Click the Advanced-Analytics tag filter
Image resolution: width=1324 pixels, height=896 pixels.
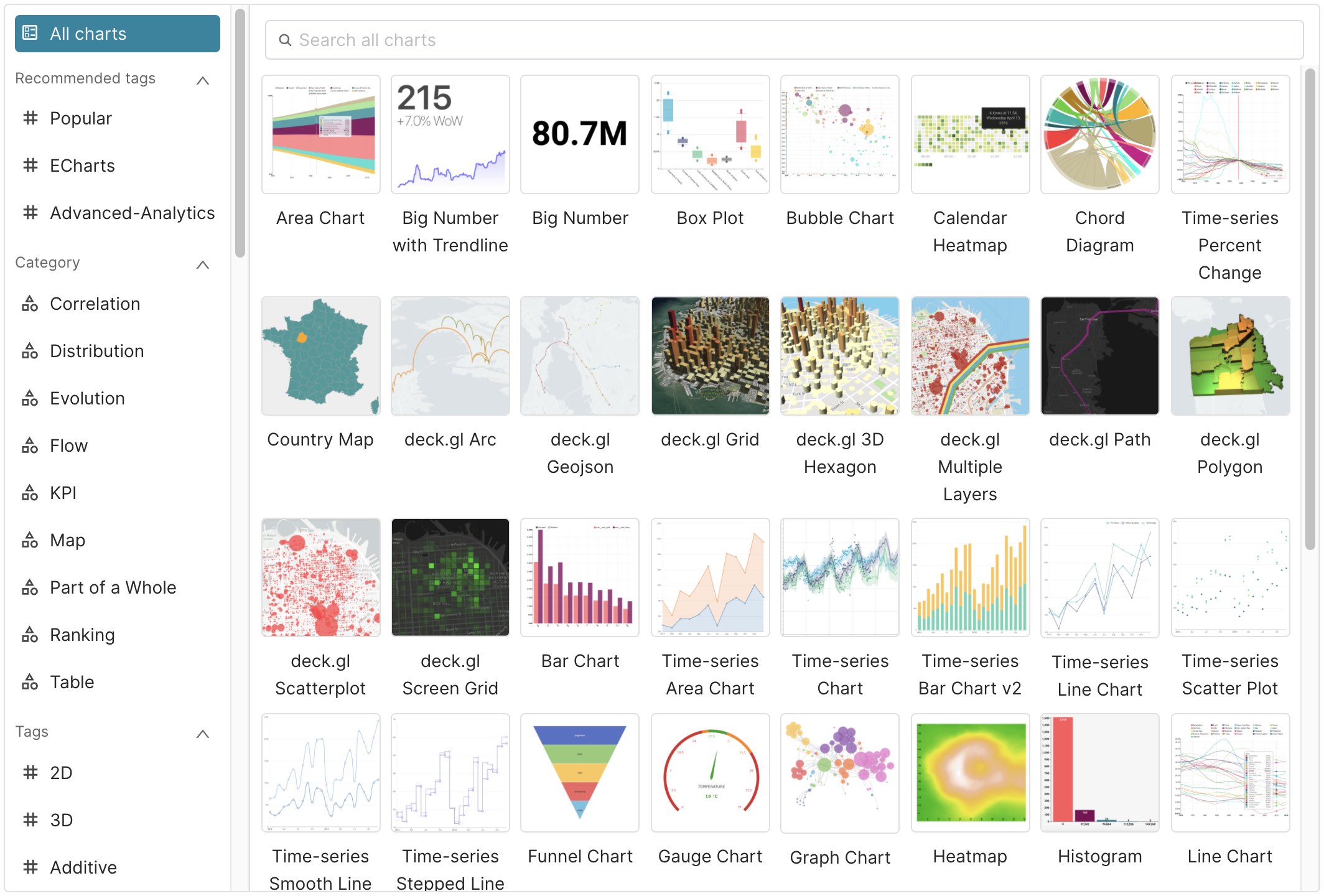pyautogui.click(x=133, y=213)
